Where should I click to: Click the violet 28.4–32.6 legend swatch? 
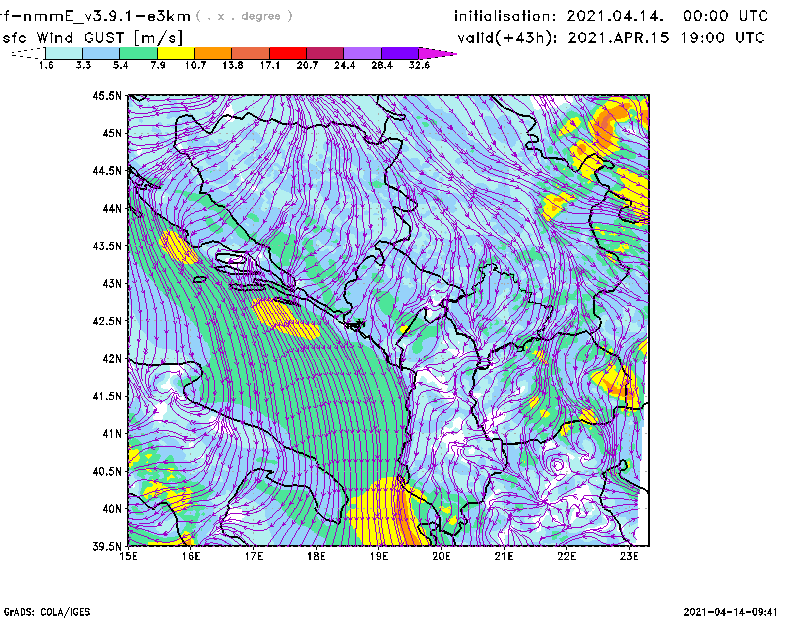click(x=400, y=53)
